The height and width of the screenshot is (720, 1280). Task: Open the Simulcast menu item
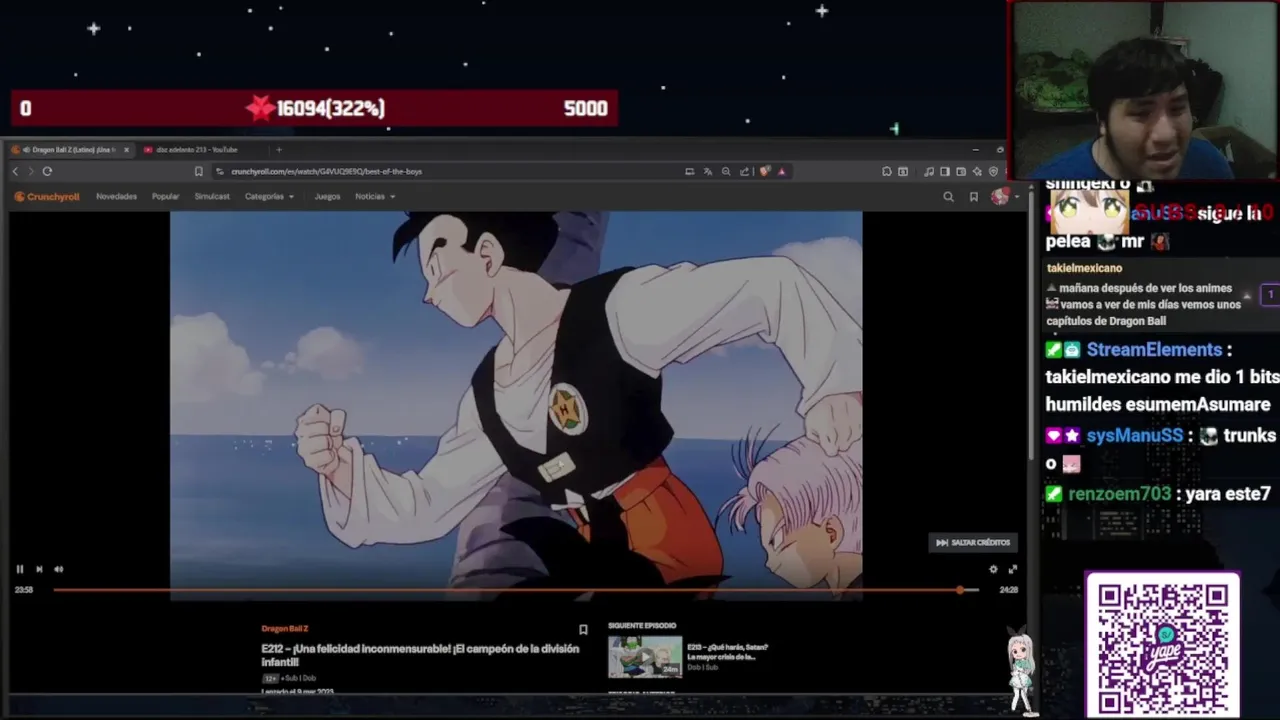(x=212, y=197)
